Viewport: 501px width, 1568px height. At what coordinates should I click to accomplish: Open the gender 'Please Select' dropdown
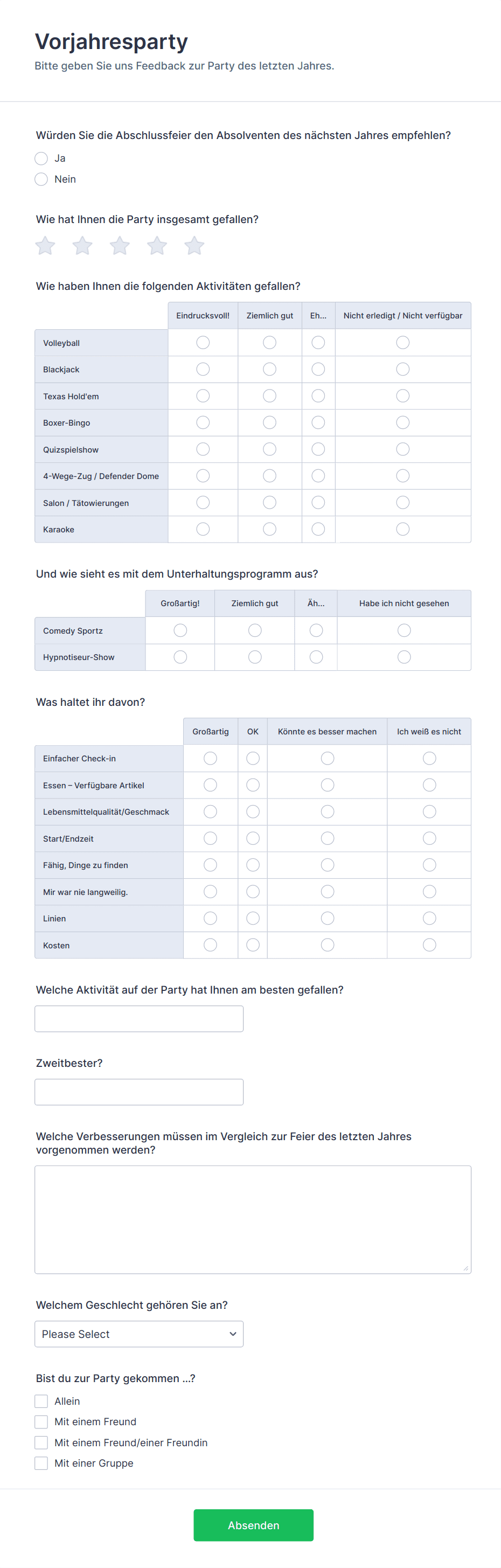(139, 1334)
